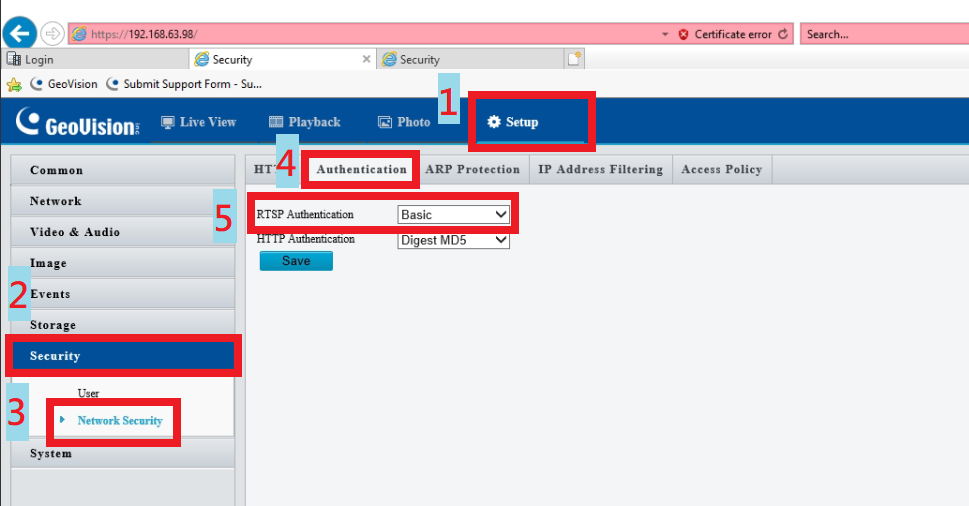Screen dimensions: 969x506
Task: Click the browser Search box
Action: [884, 35]
